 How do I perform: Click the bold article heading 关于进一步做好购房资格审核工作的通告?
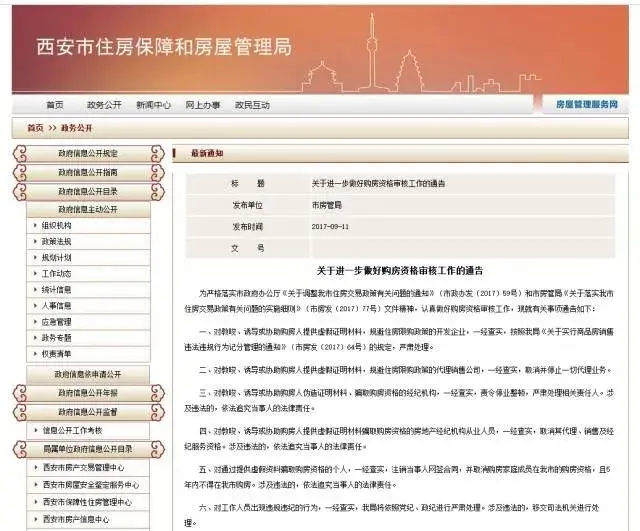coord(400,270)
